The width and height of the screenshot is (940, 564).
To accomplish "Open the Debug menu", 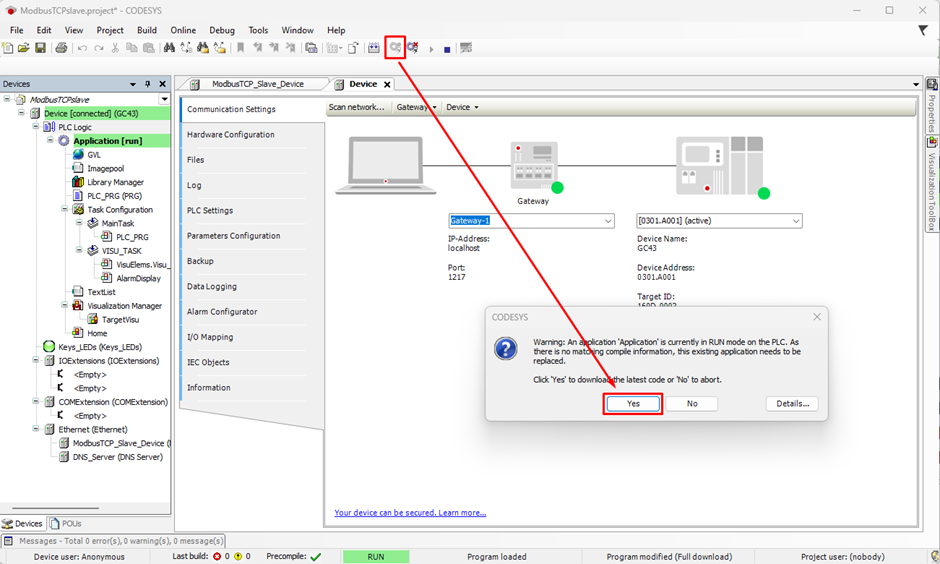I will [x=222, y=30].
